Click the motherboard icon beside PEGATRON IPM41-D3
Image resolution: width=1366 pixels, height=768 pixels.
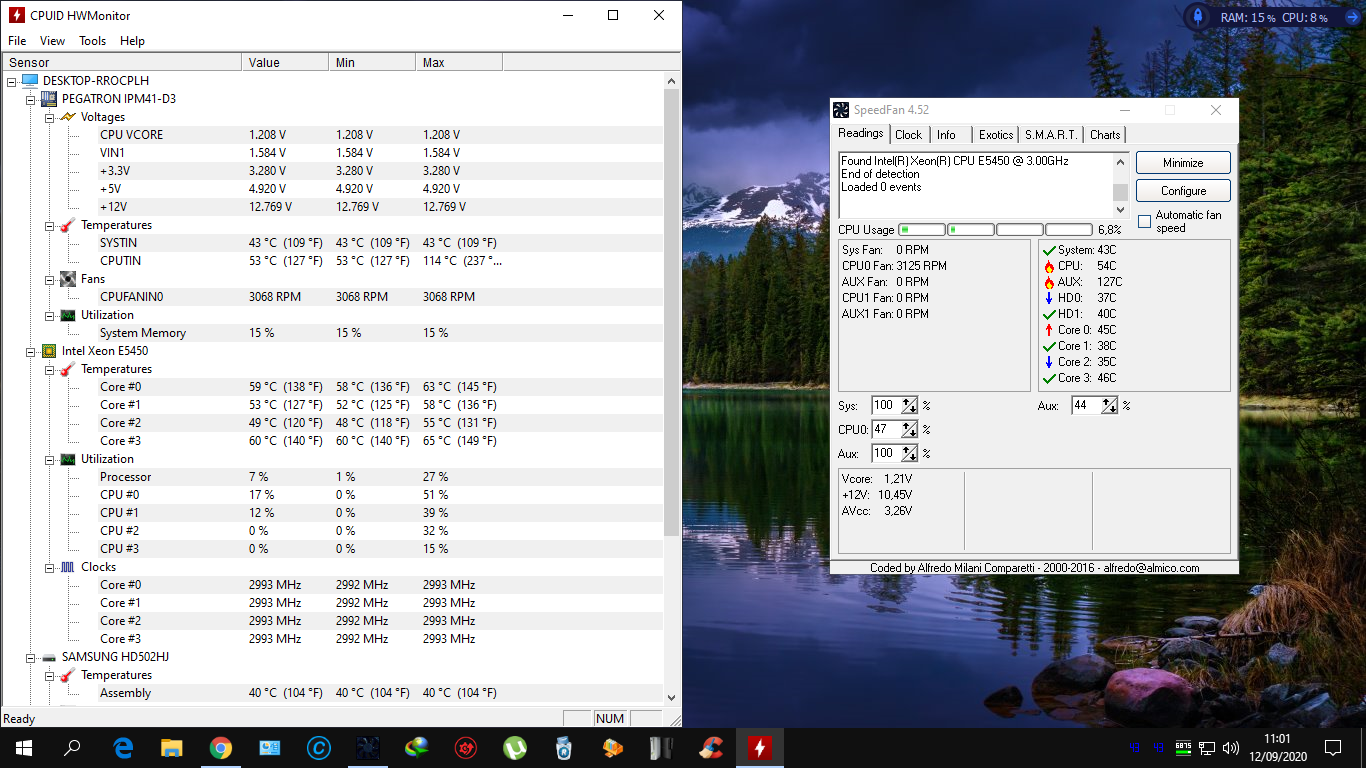point(48,98)
